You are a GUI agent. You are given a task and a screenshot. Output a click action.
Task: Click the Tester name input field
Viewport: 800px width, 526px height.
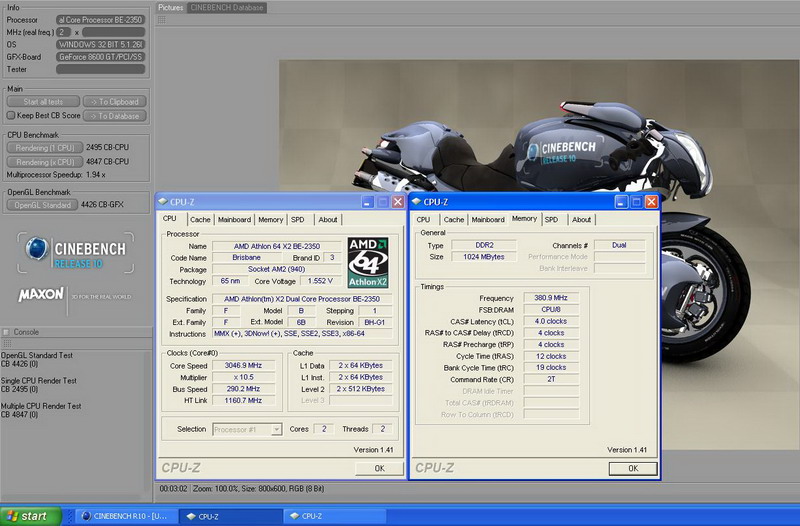pyautogui.click(x=100, y=69)
